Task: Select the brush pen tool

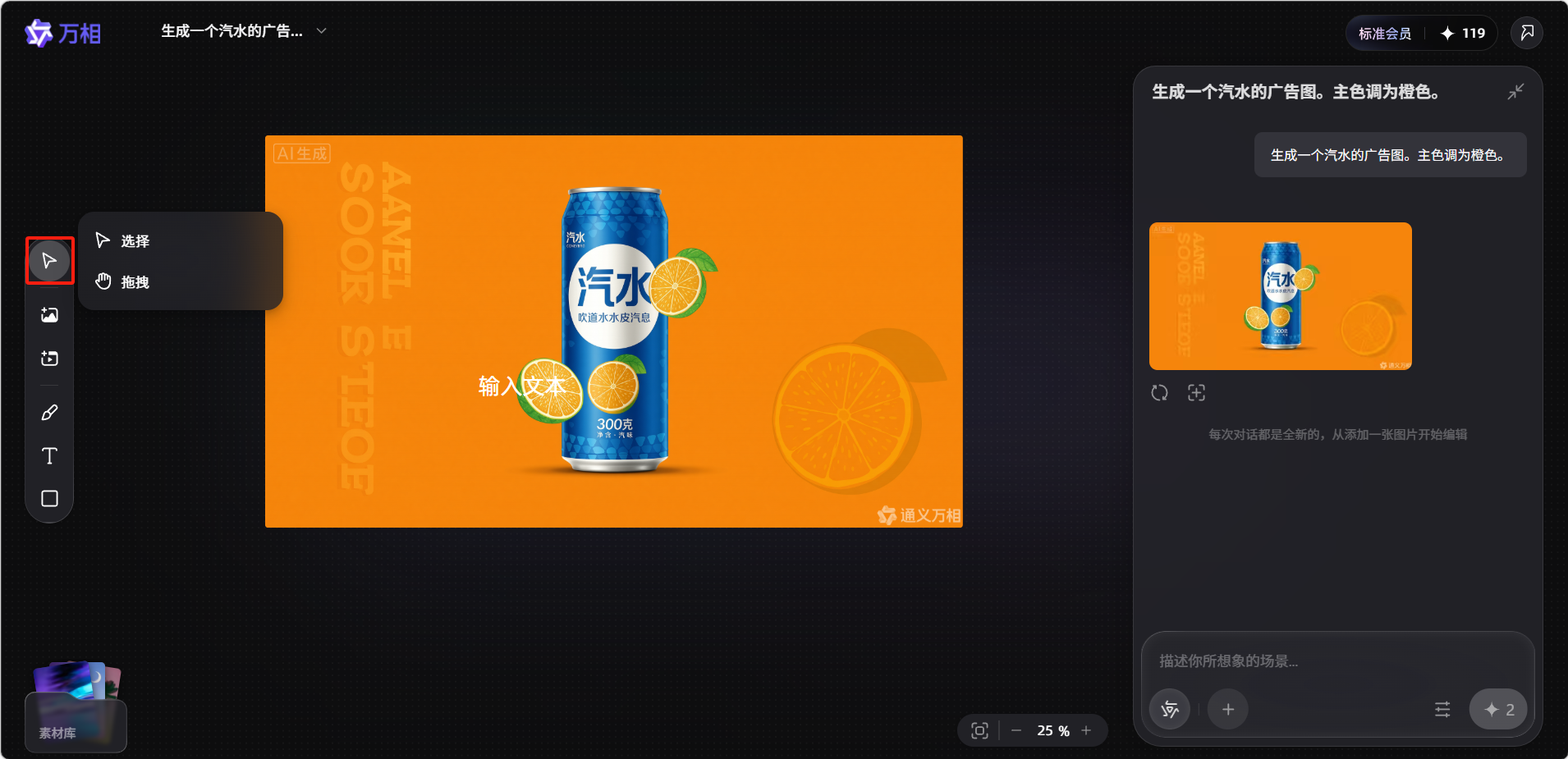Action: pos(49,413)
